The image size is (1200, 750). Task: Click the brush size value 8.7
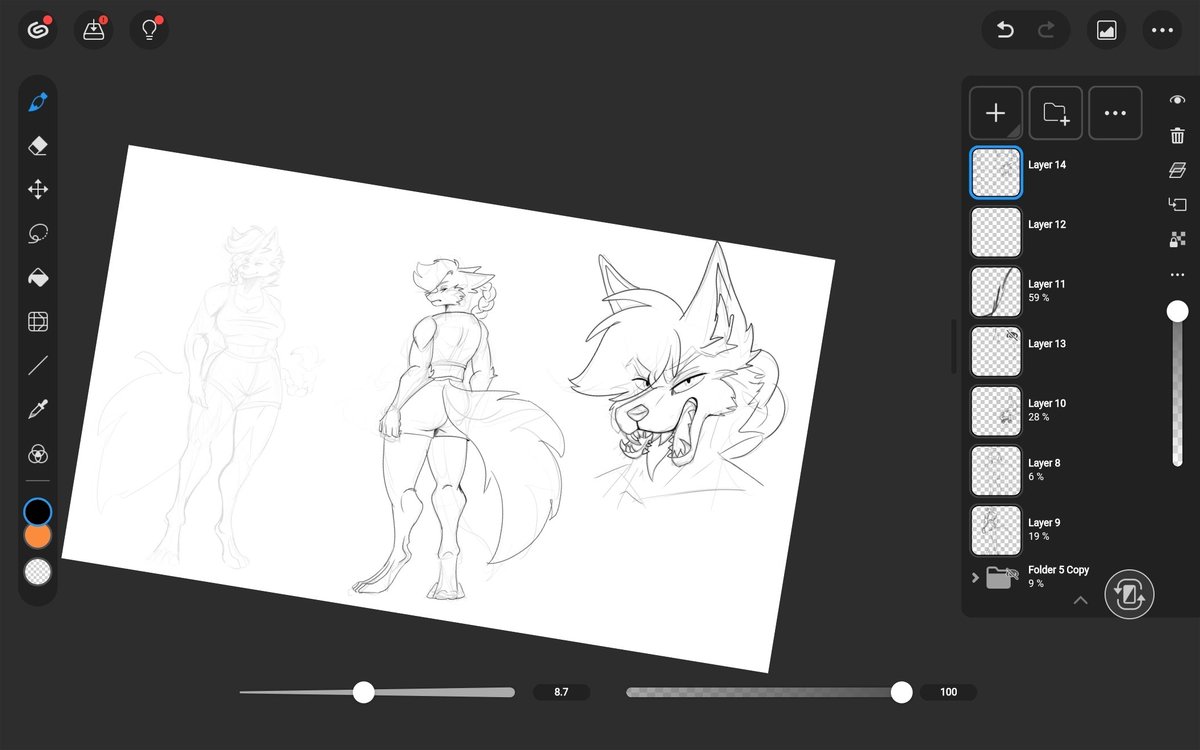click(x=561, y=692)
